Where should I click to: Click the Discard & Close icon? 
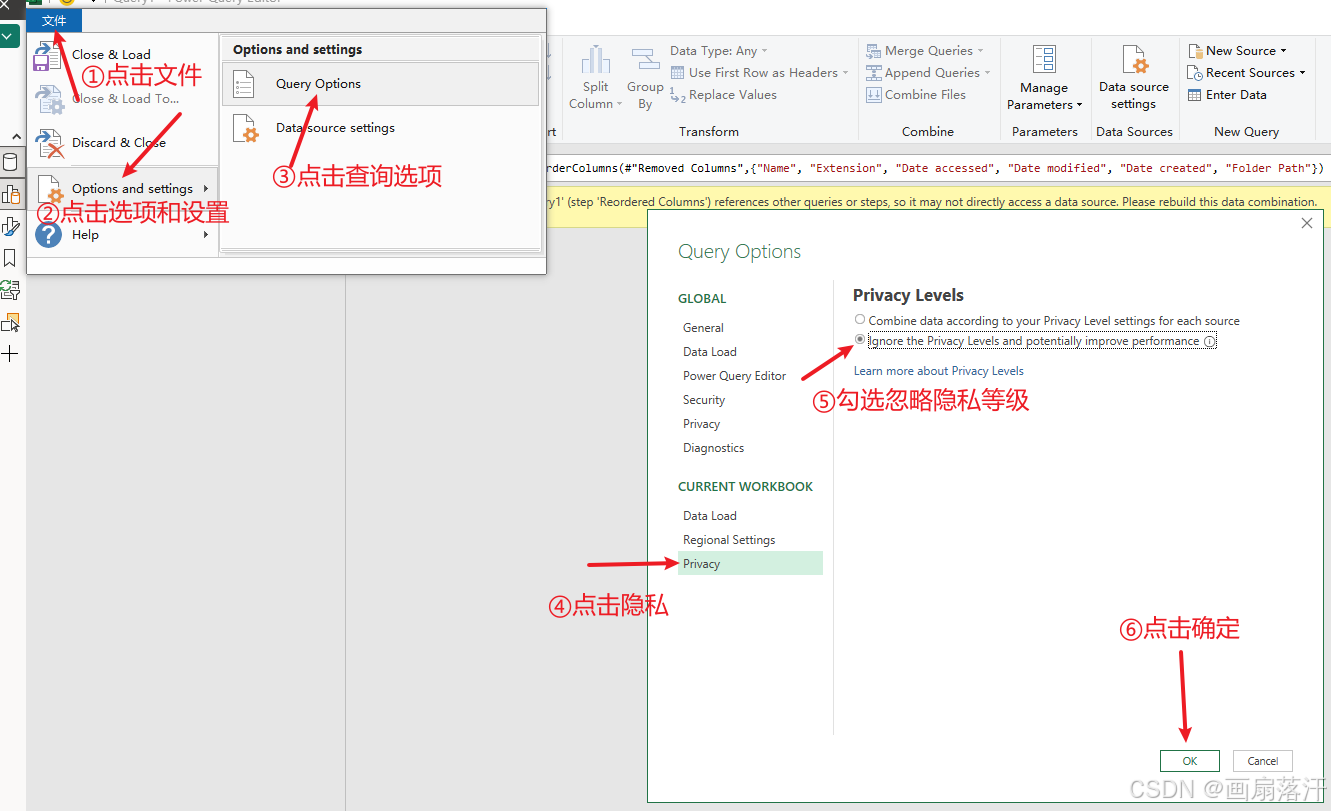49,145
